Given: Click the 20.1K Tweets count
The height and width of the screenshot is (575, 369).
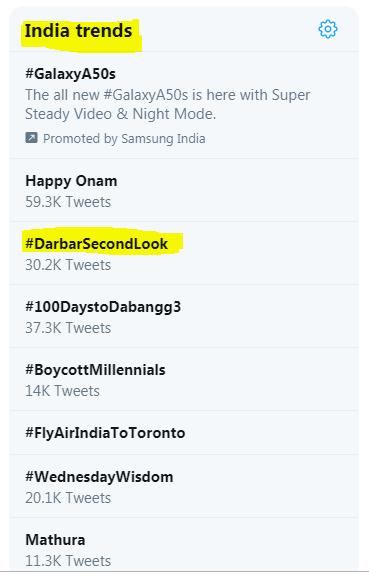Looking at the screenshot, I should (68, 498).
